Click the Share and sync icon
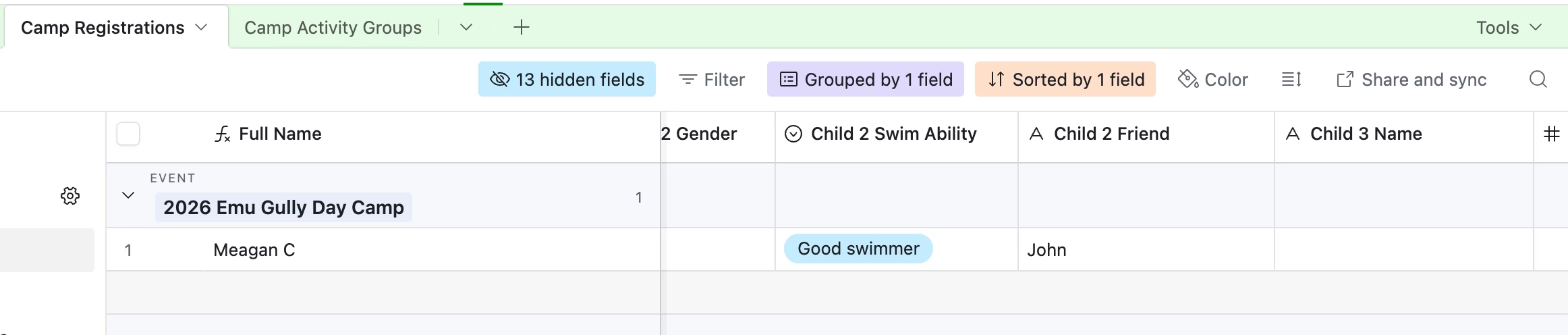This screenshot has height=335, width=1568. [1345, 80]
